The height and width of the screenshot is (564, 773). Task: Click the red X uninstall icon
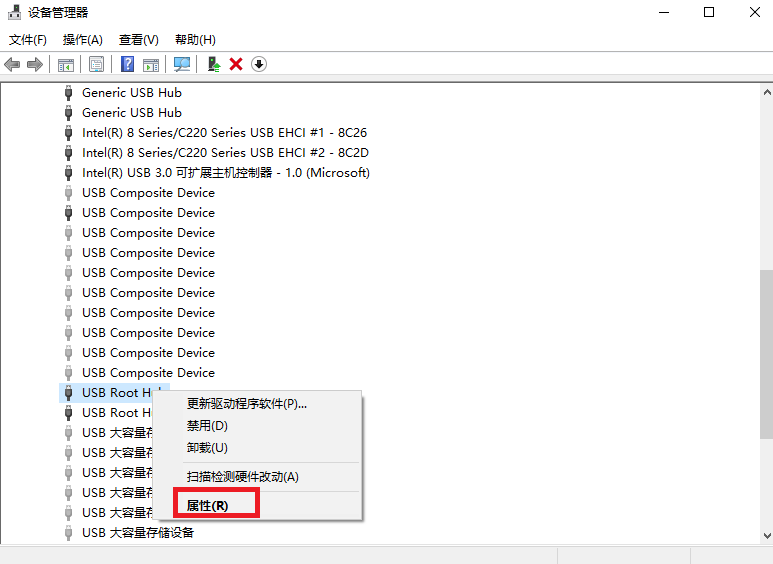[x=236, y=64]
